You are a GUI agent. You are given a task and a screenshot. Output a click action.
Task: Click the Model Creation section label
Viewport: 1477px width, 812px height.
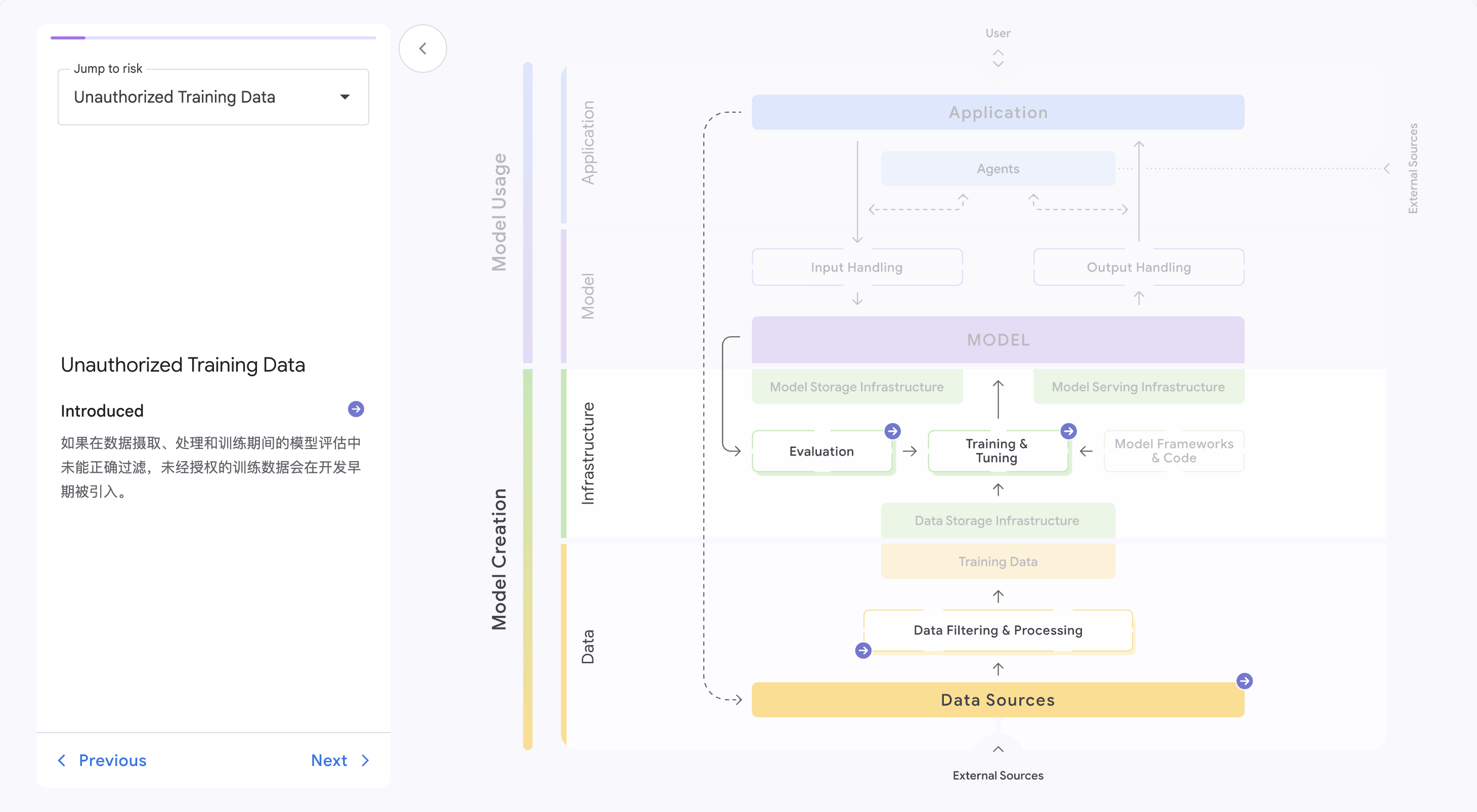(499, 559)
